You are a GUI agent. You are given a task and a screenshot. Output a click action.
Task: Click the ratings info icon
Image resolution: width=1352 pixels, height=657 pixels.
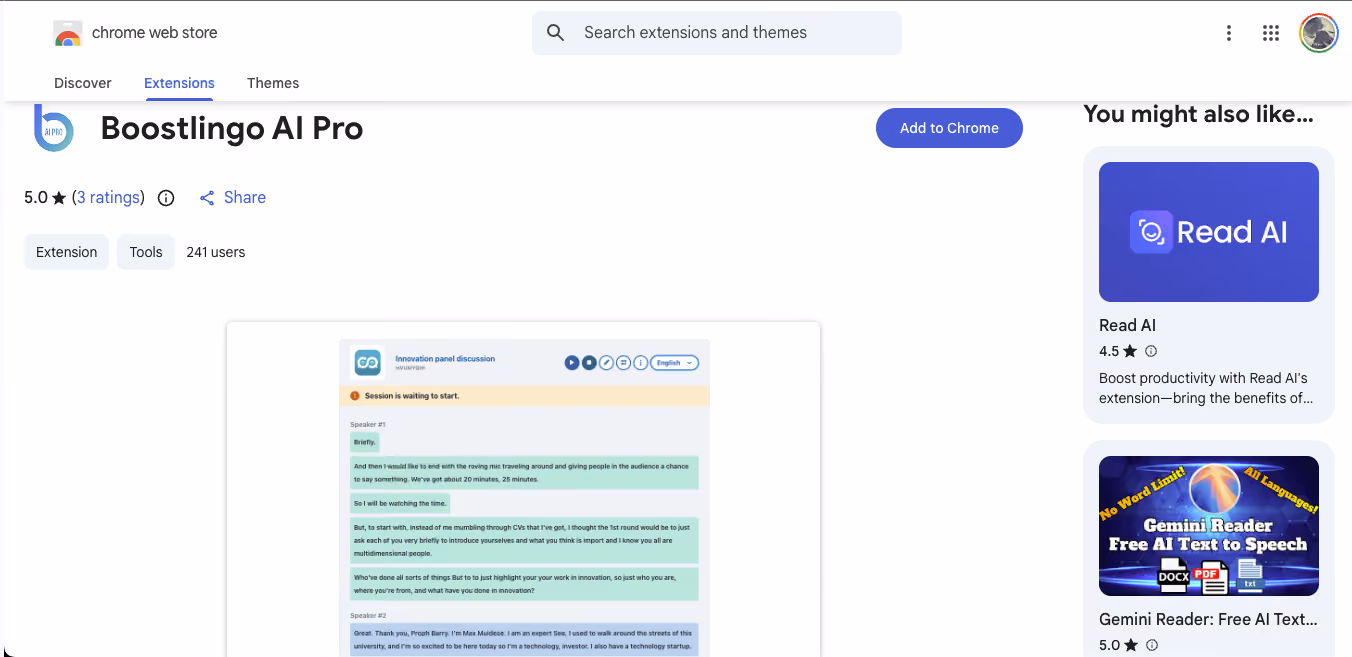pos(166,198)
